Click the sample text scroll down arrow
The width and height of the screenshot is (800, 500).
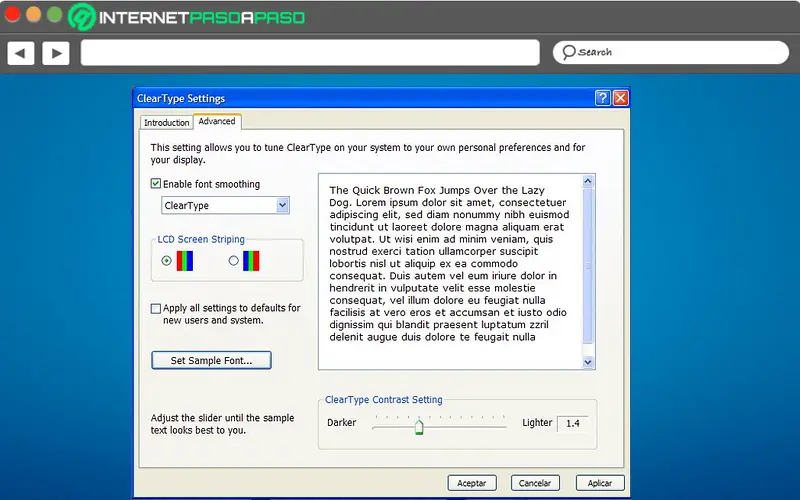[x=588, y=362]
